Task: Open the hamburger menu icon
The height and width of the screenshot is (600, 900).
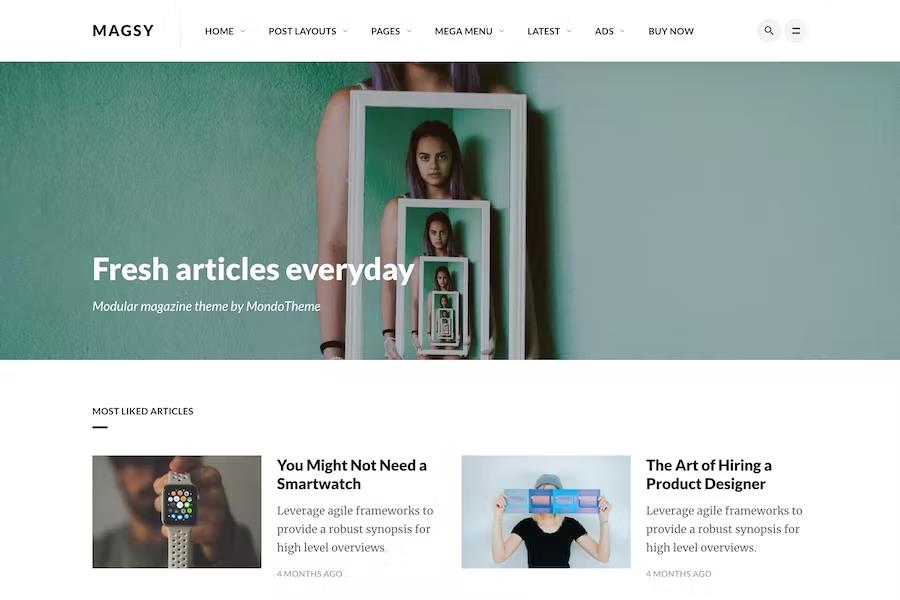Action: tap(796, 30)
